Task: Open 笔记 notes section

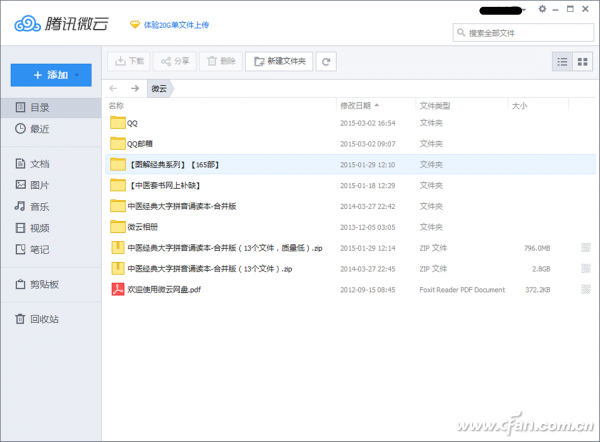Action: coord(51,250)
